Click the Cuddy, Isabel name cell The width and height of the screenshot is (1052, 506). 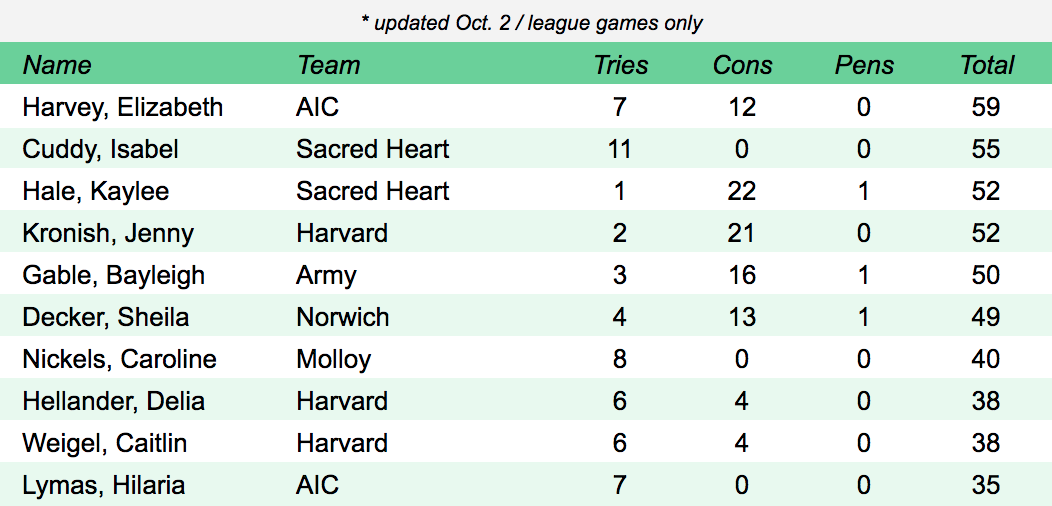coord(100,149)
